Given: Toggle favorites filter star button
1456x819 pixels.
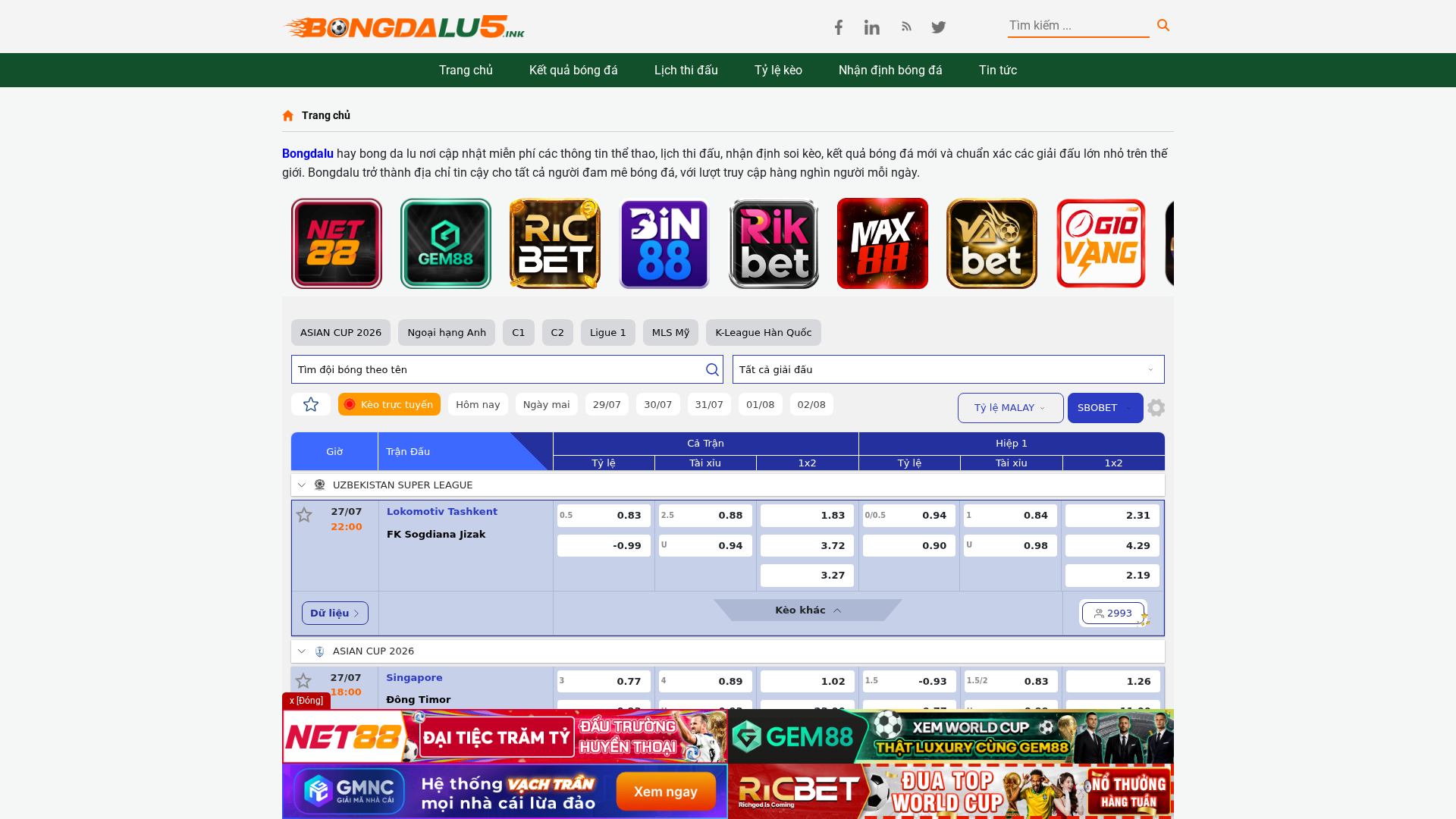Looking at the screenshot, I should [x=311, y=404].
